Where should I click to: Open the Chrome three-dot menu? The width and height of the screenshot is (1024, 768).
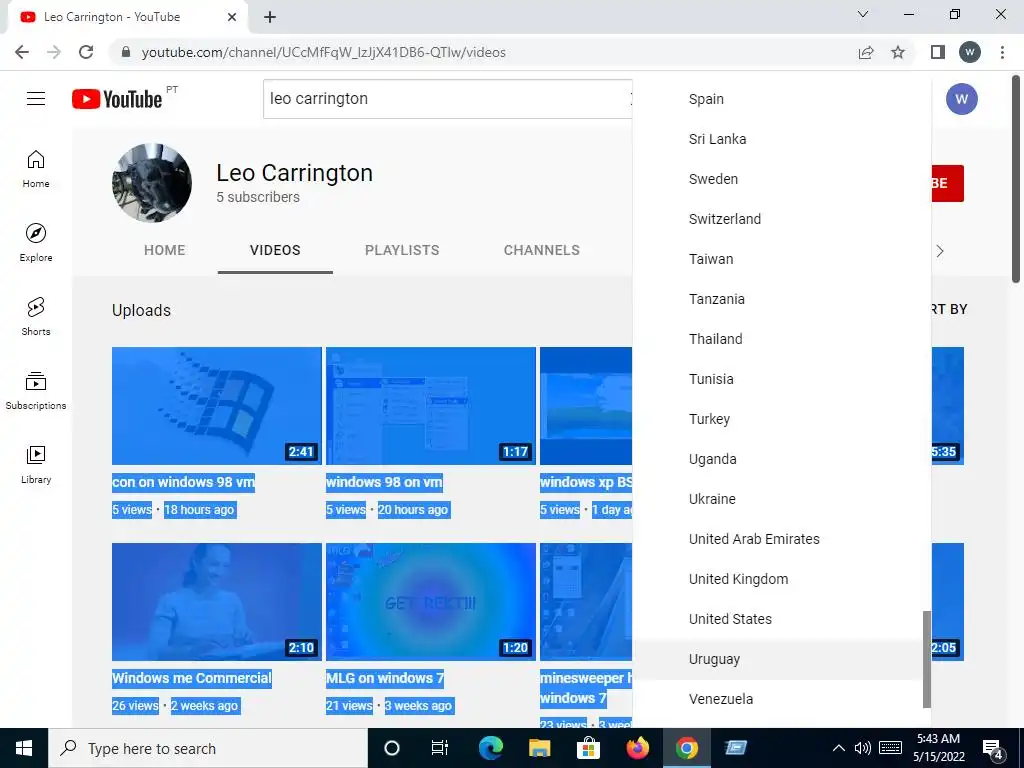[x=1002, y=52]
